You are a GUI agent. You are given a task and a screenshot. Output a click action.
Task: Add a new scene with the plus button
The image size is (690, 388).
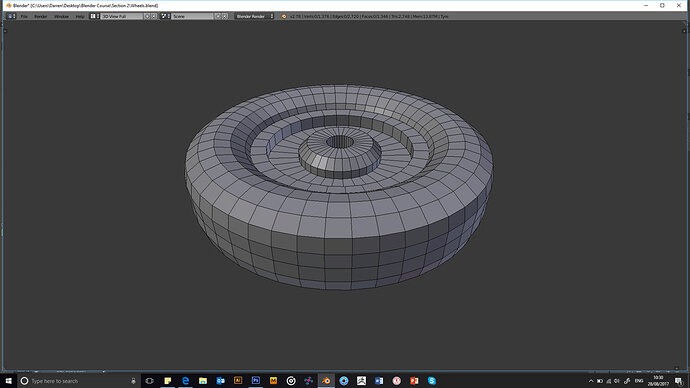point(218,16)
